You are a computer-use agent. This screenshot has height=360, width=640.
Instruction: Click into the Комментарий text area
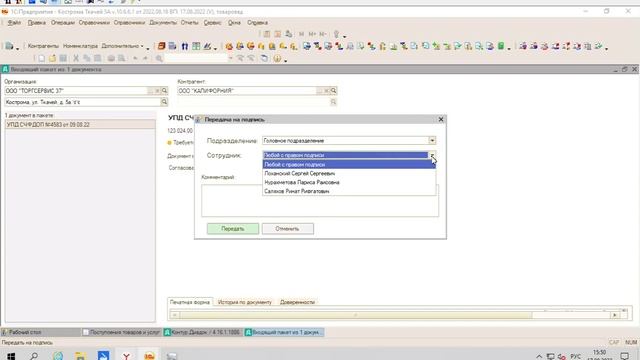[x=320, y=200]
